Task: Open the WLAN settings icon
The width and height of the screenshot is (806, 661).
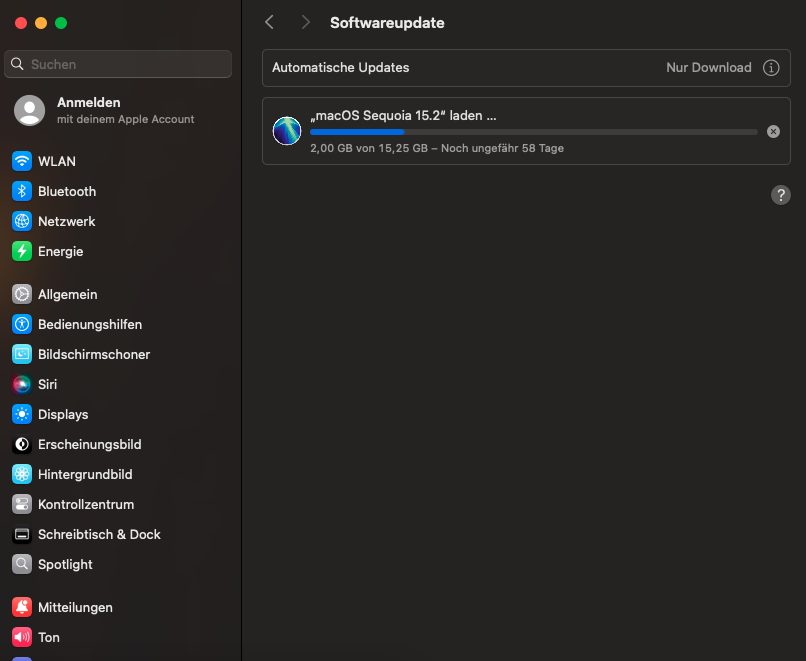Action: pyautogui.click(x=22, y=161)
